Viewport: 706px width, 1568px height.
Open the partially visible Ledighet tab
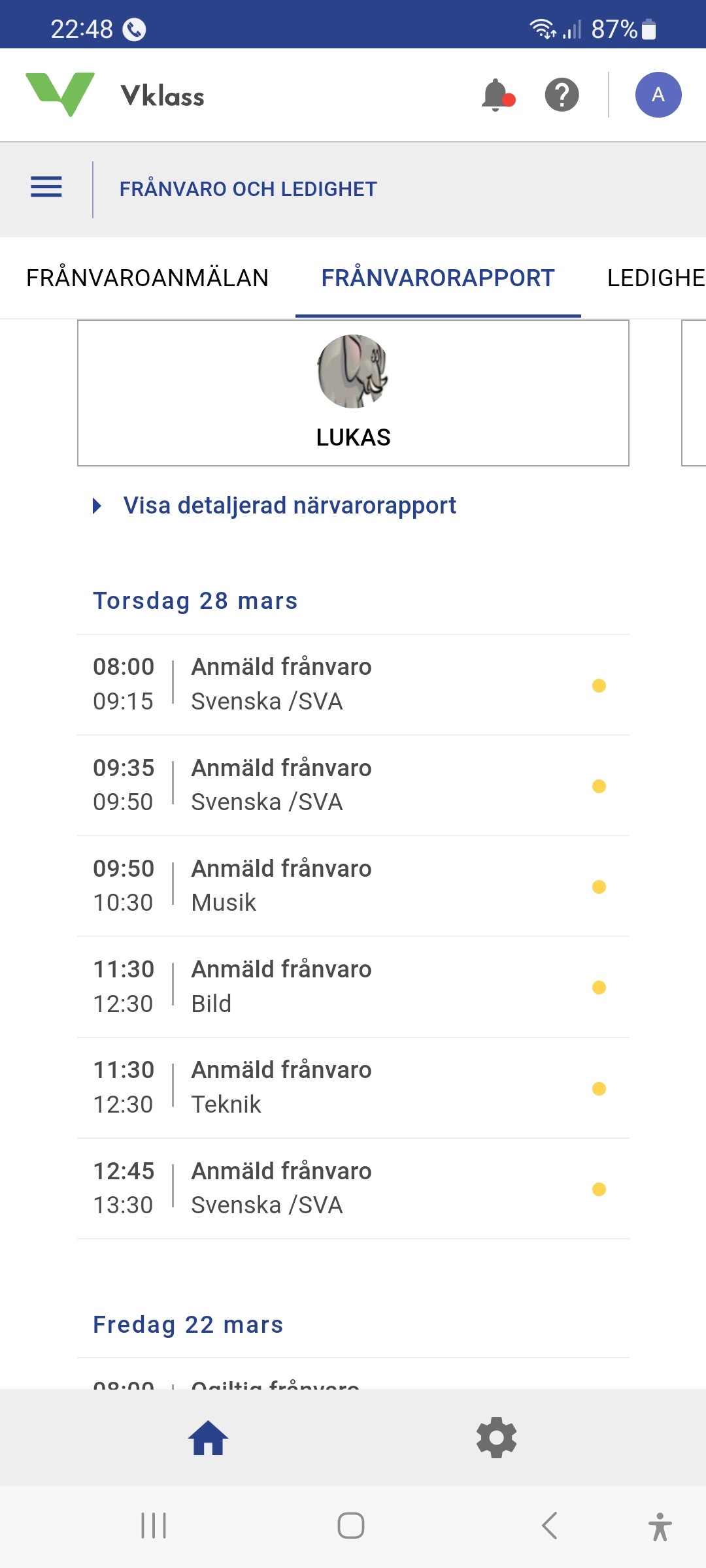(656, 278)
